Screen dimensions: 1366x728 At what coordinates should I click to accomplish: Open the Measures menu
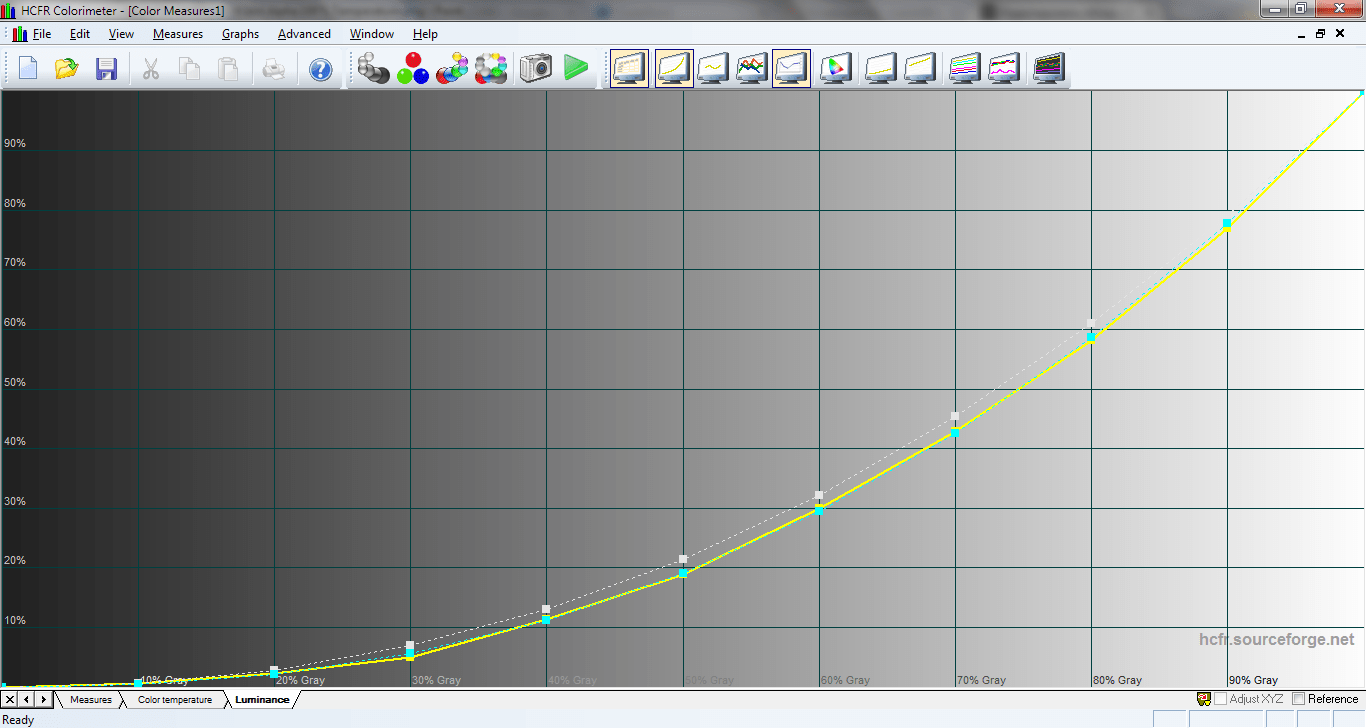(177, 34)
